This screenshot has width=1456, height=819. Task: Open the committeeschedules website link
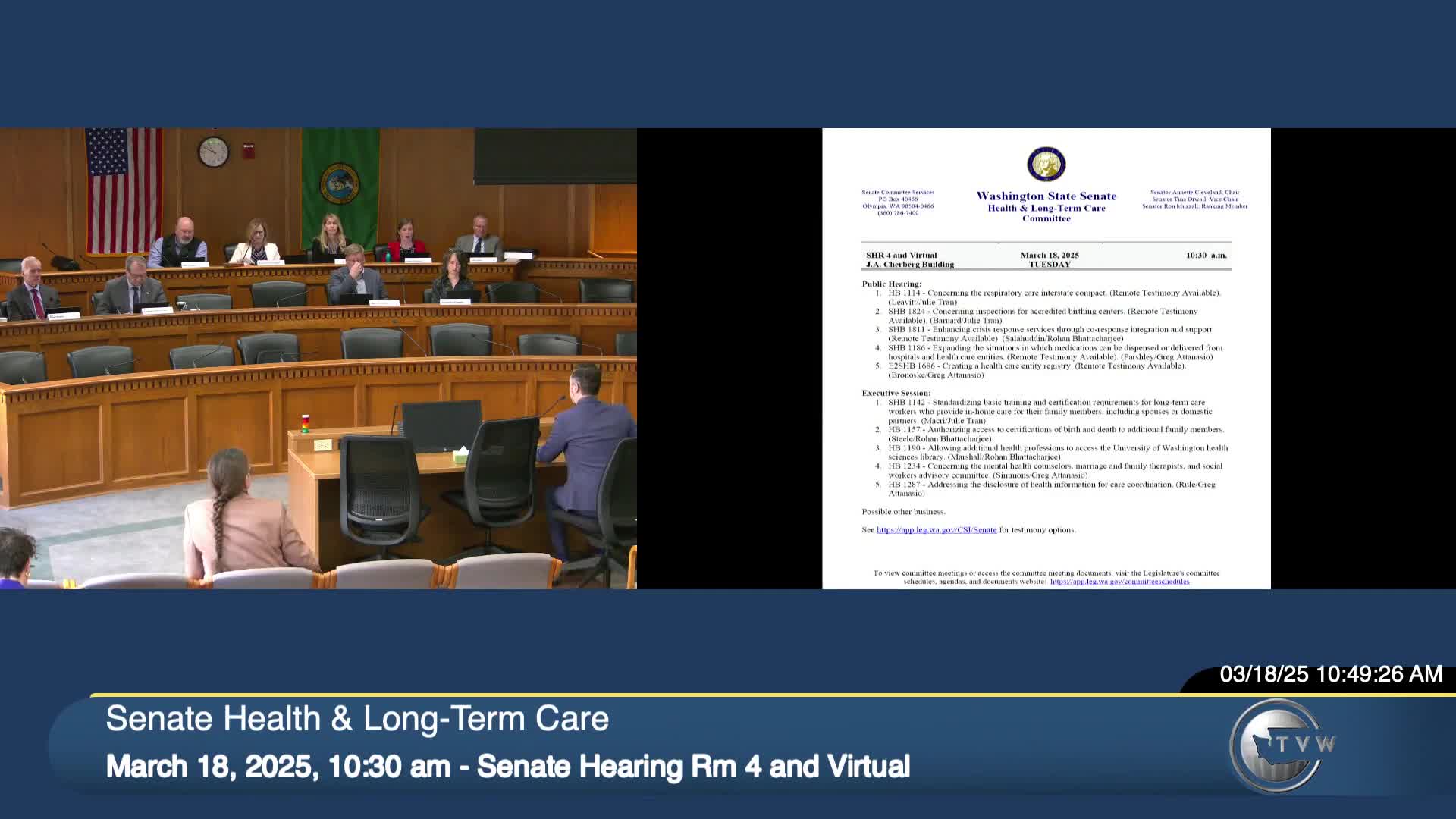[1119, 582]
